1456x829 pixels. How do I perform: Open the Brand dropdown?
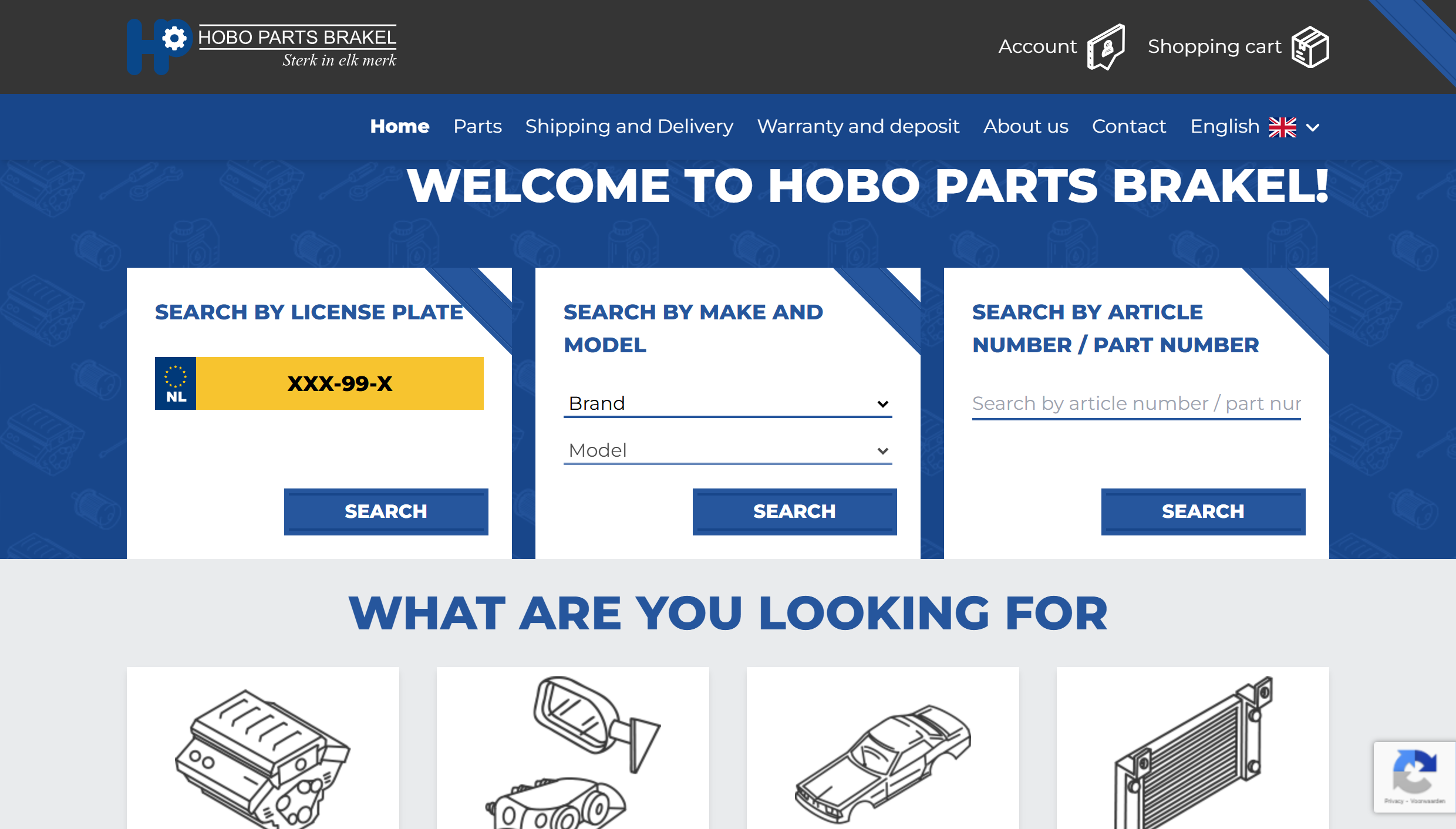coord(727,403)
